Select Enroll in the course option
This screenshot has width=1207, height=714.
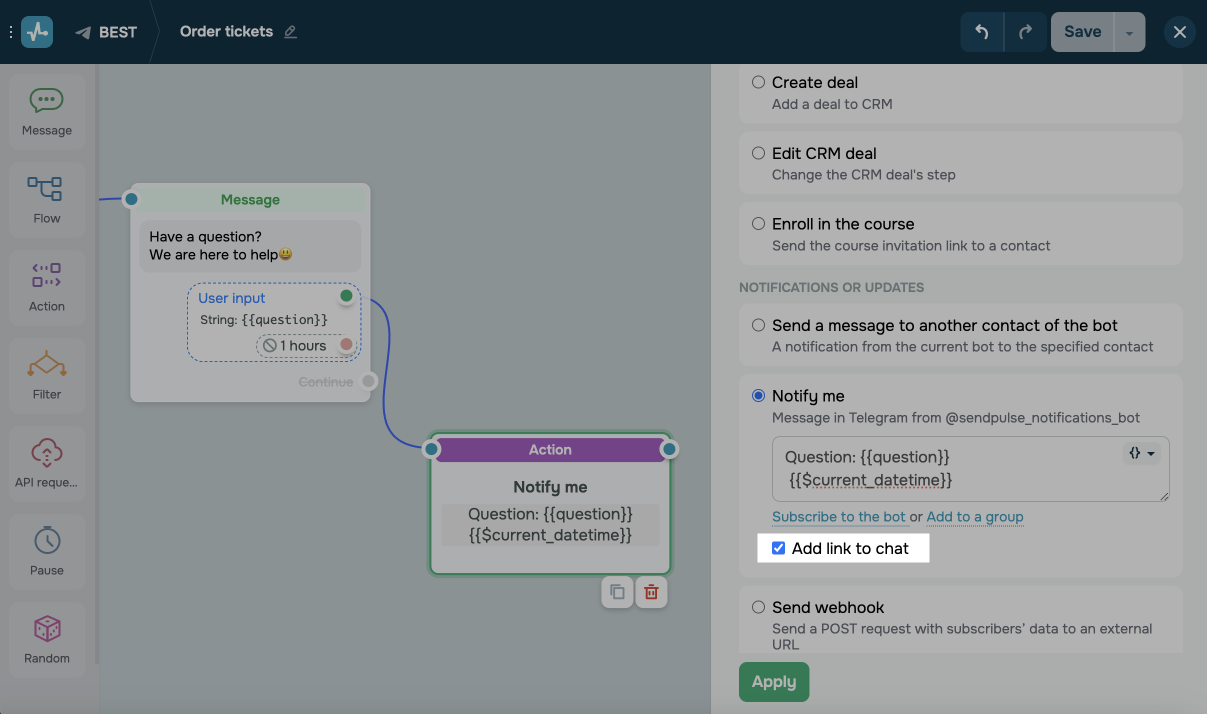coord(758,224)
